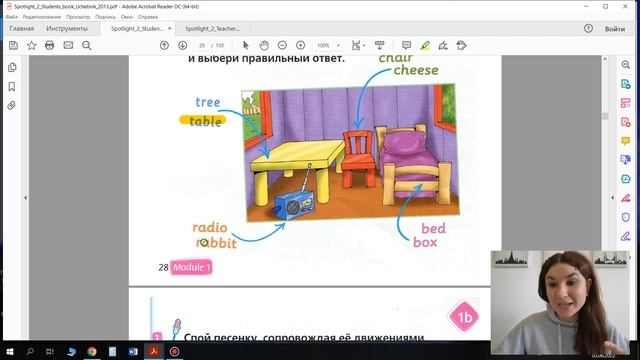The image size is (640, 360).
Task: Open Windows taskbar search
Action: click(30, 351)
